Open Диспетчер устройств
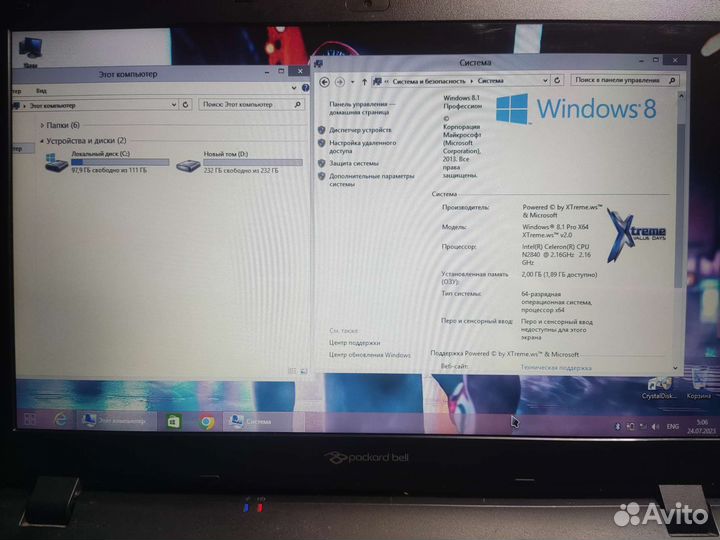This screenshot has height=540, width=720. [360, 130]
